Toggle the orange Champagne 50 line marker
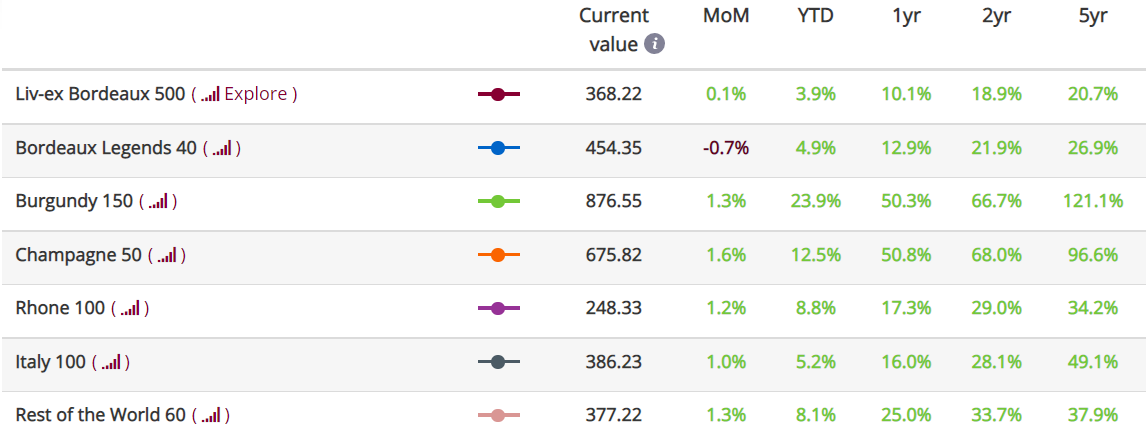Viewport: 1146px width, 440px height. point(498,255)
